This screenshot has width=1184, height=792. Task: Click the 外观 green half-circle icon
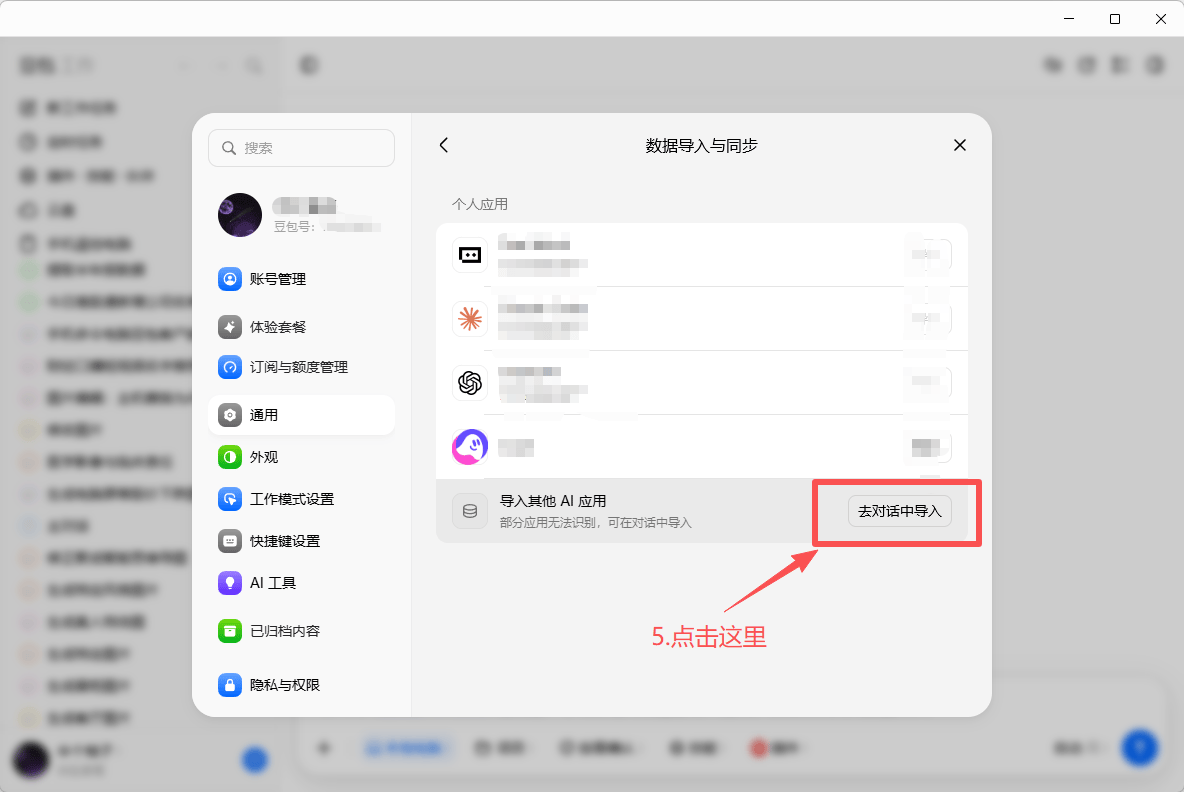pos(230,457)
